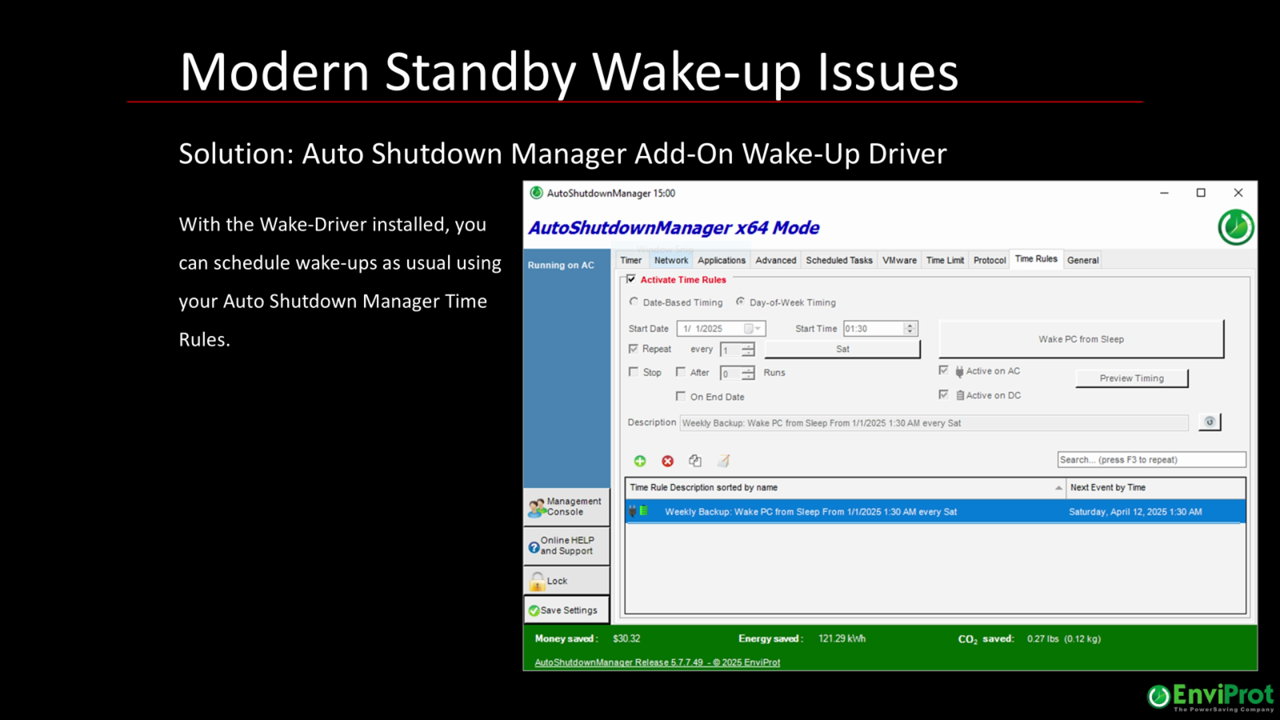The width and height of the screenshot is (1280, 720).
Task: Sort by the Time Rule Description column header
Action: coord(846,487)
